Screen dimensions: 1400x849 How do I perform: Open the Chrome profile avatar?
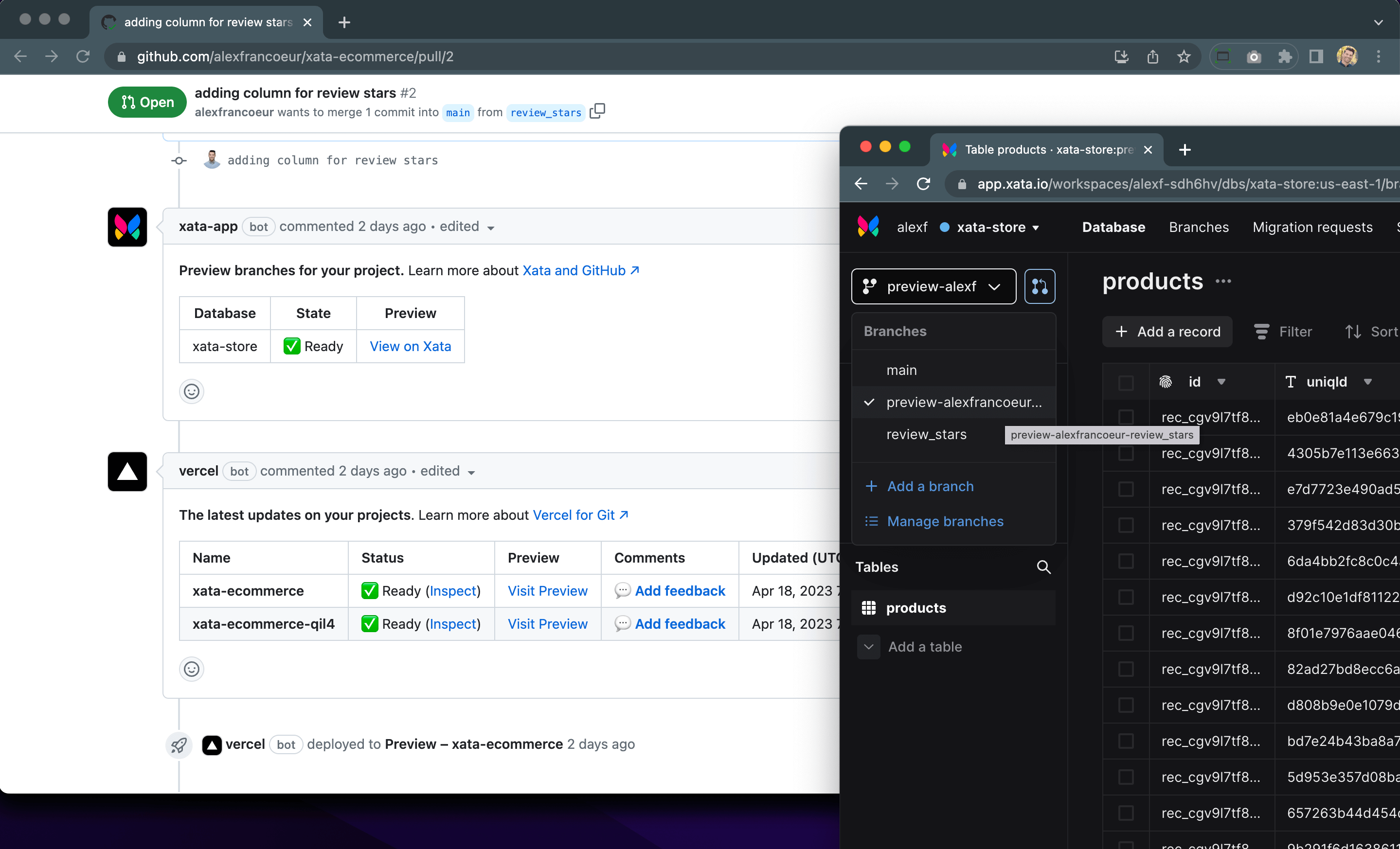[x=1347, y=57]
